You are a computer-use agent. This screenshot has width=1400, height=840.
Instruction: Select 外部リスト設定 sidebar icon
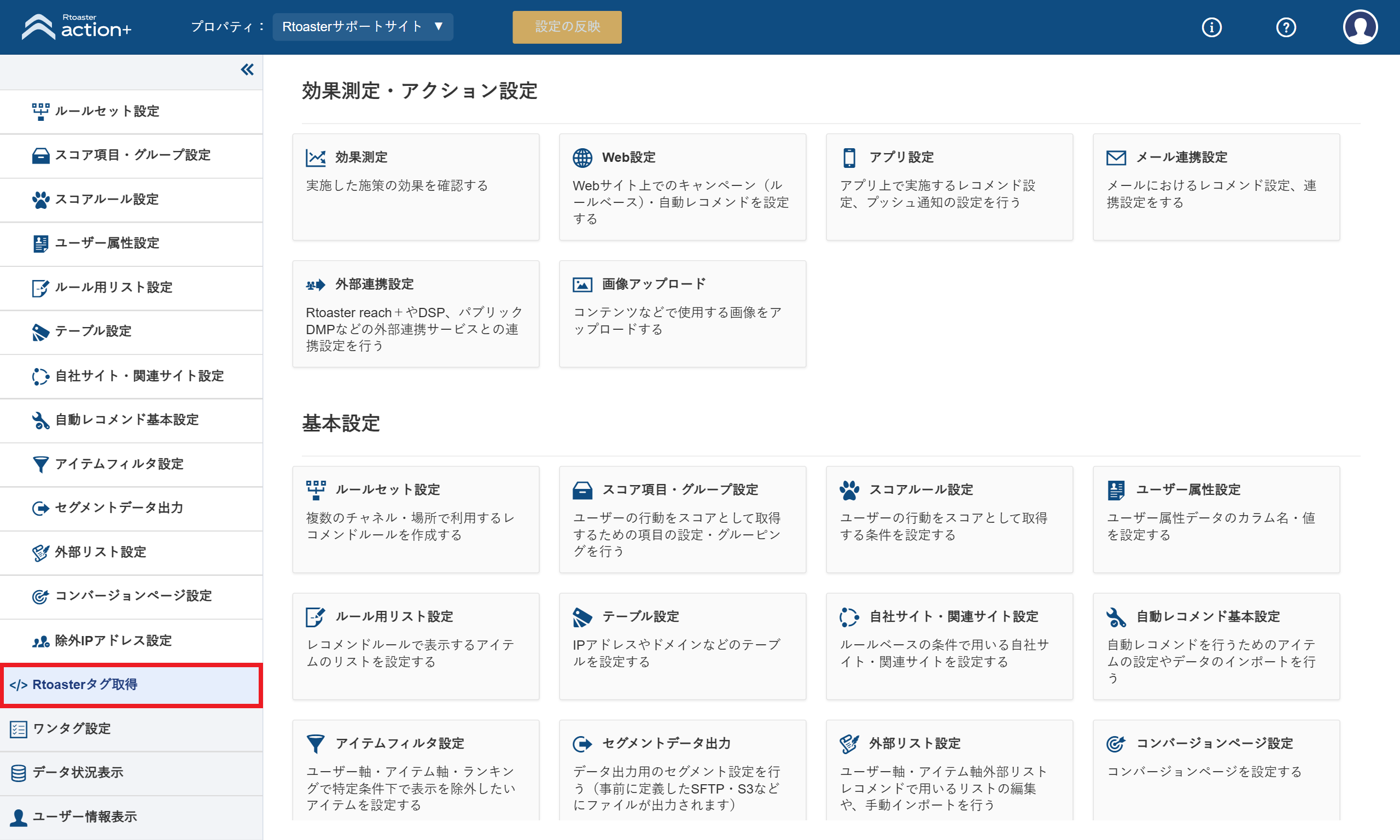(41, 552)
